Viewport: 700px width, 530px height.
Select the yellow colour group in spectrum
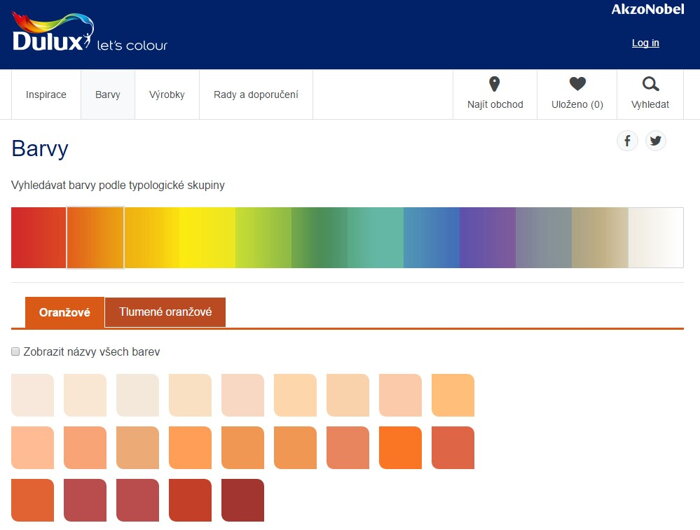click(207, 238)
